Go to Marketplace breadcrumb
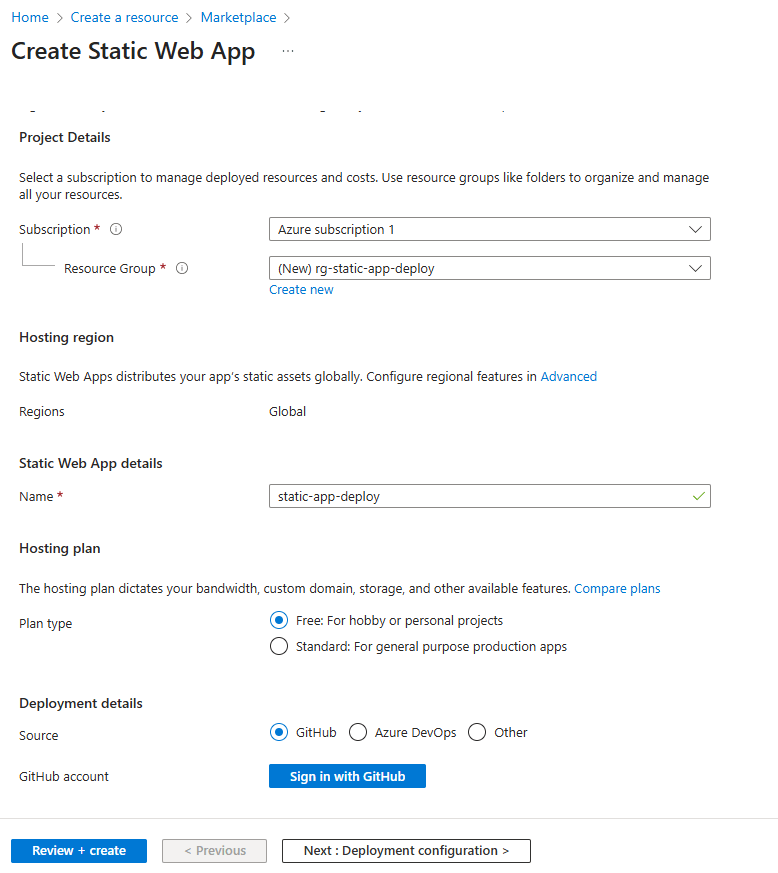This screenshot has height=873, width=778. tap(238, 17)
